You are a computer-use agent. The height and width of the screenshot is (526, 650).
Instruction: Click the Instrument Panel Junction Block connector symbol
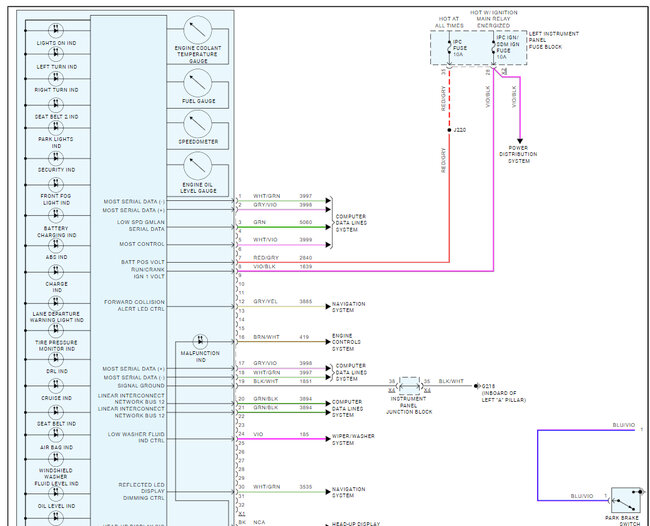409,386
